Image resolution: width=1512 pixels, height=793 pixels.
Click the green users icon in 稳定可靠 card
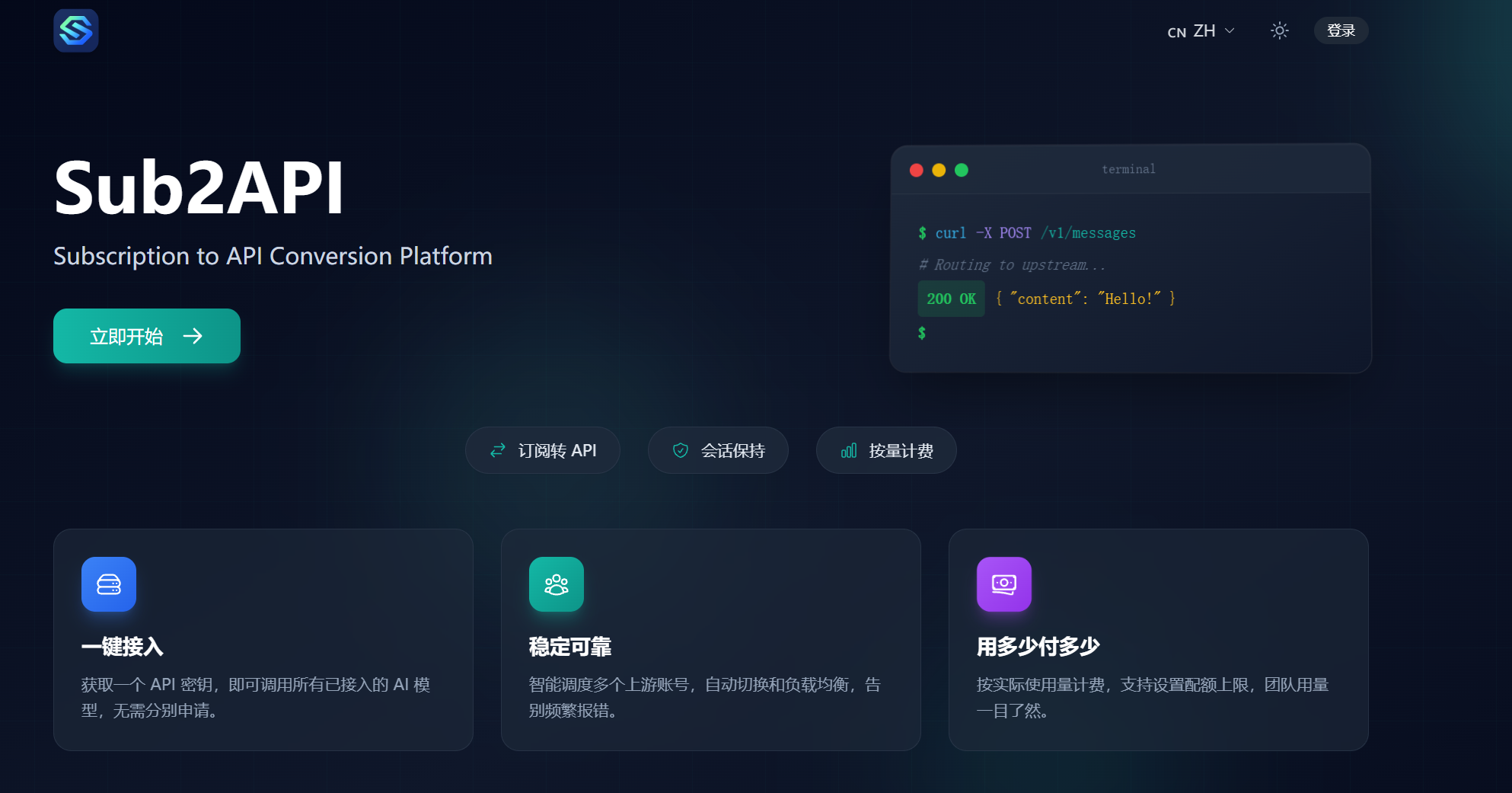coord(557,584)
